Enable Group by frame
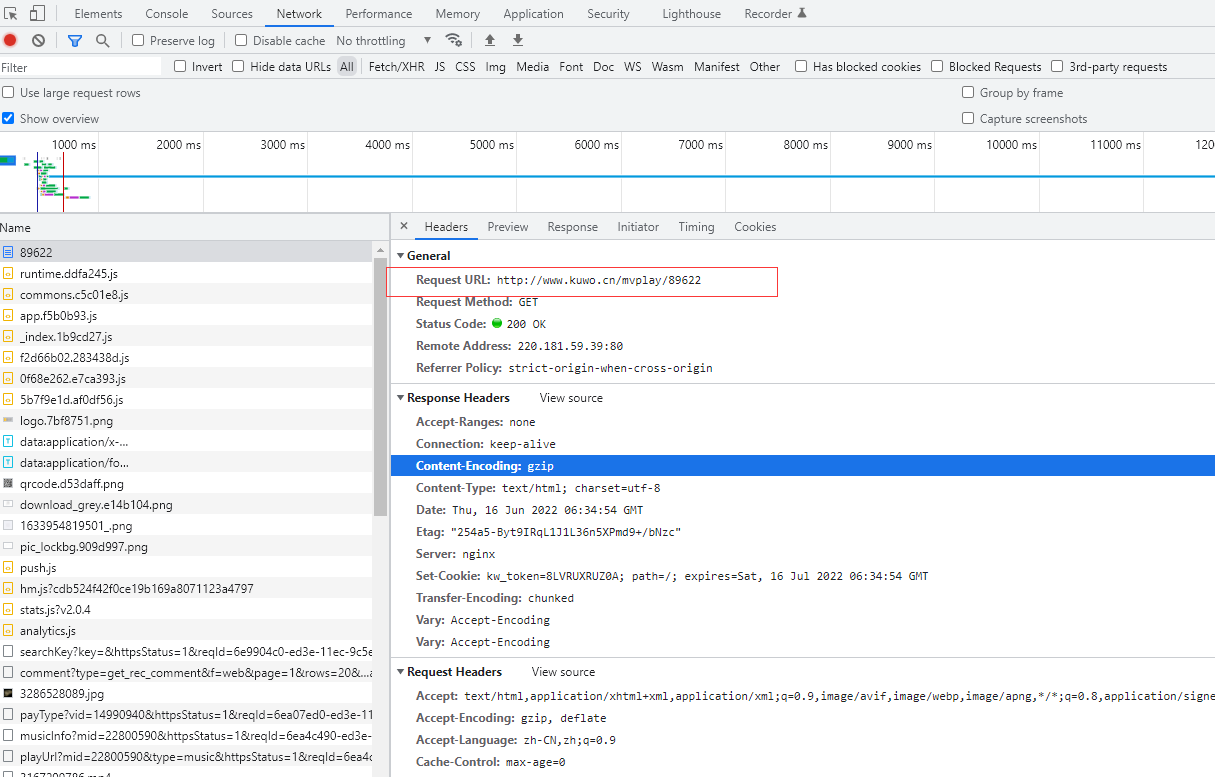Screen dimensions: 1215x777 point(968,92)
